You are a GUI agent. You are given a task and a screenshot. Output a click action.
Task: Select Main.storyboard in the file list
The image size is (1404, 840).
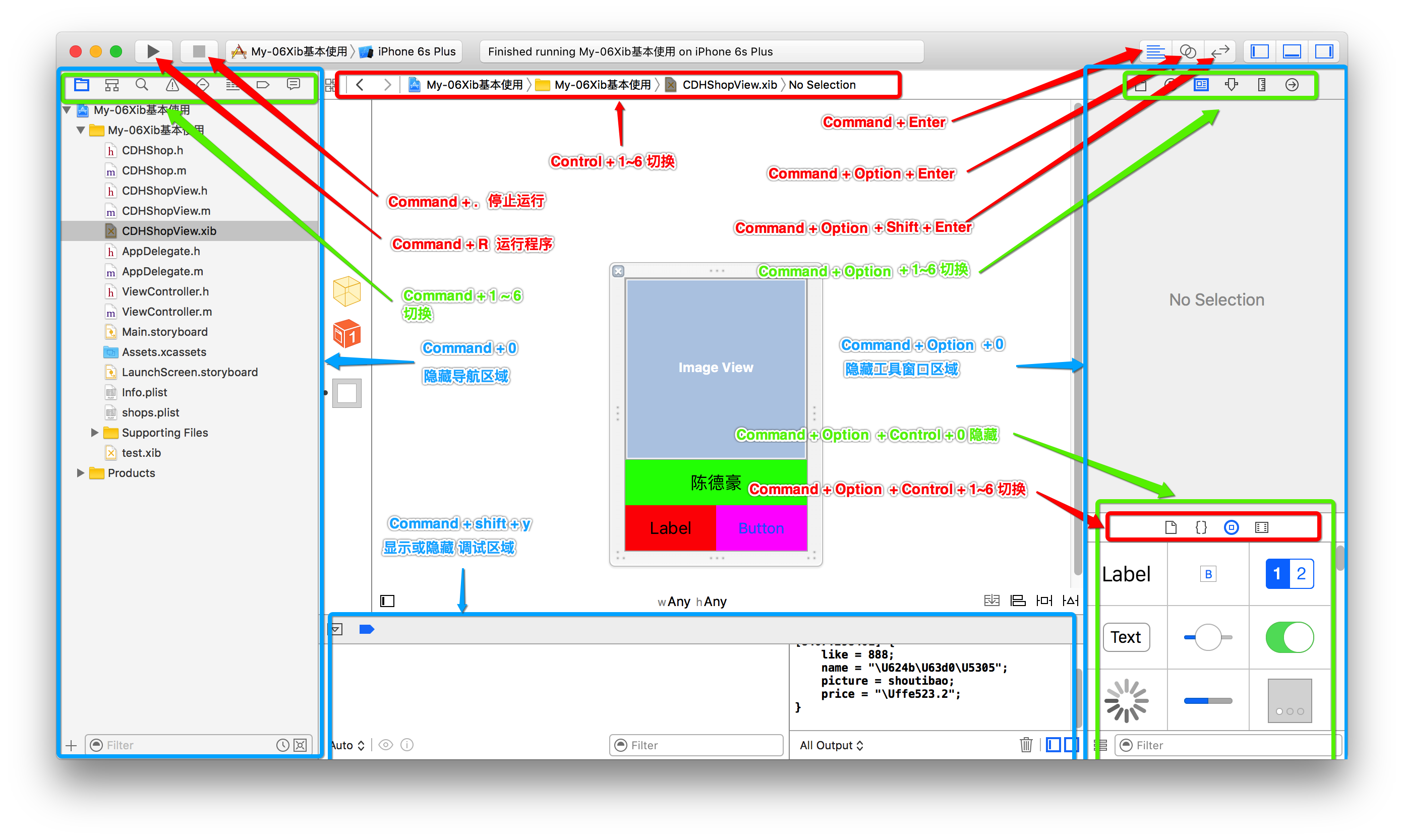pyautogui.click(x=164, y=332)
